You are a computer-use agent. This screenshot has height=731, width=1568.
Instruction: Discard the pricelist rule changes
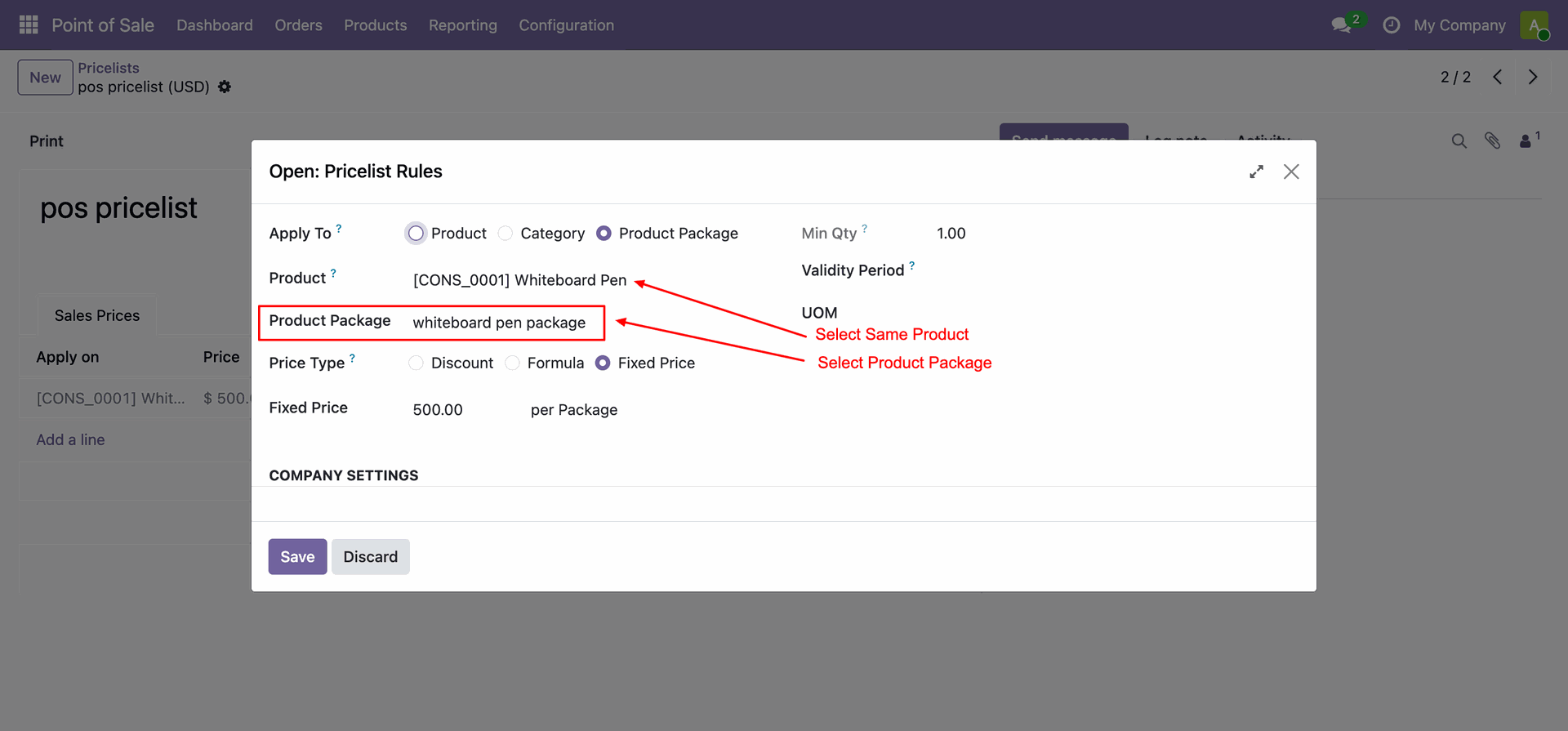[x=371, y=556]
